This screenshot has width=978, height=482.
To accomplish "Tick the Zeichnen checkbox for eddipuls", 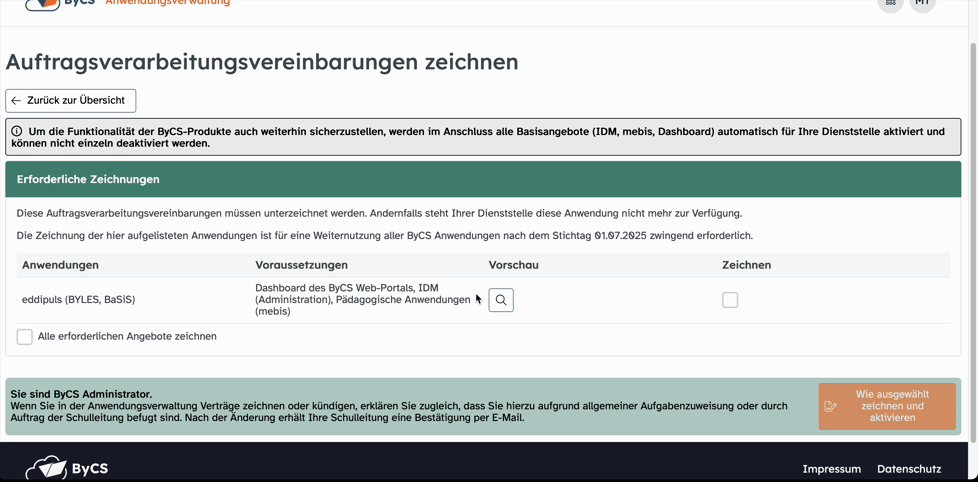I will 730,300.
